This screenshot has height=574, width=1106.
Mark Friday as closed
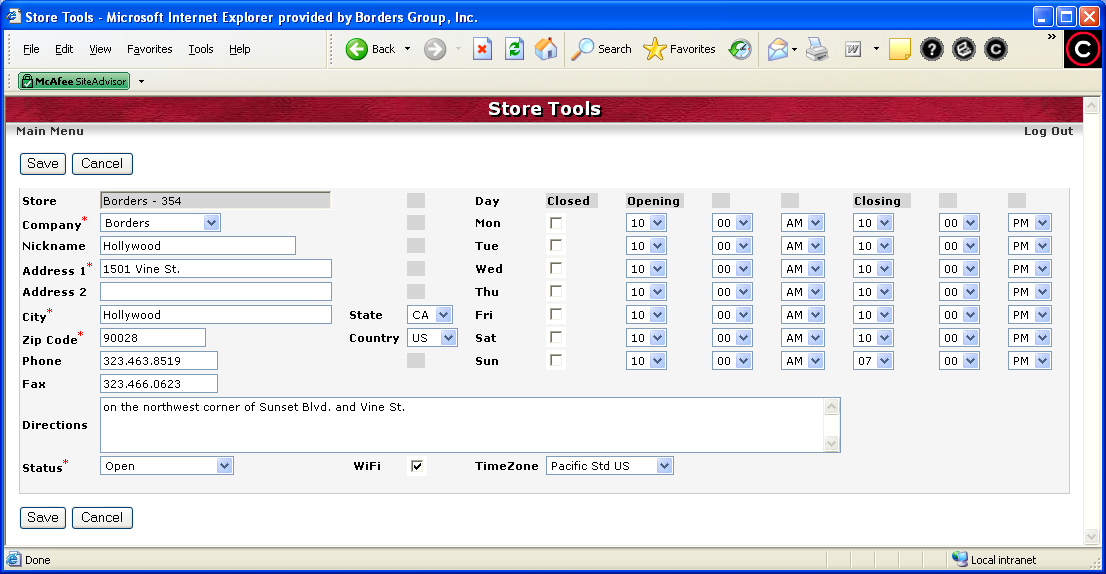click(556, 315)
